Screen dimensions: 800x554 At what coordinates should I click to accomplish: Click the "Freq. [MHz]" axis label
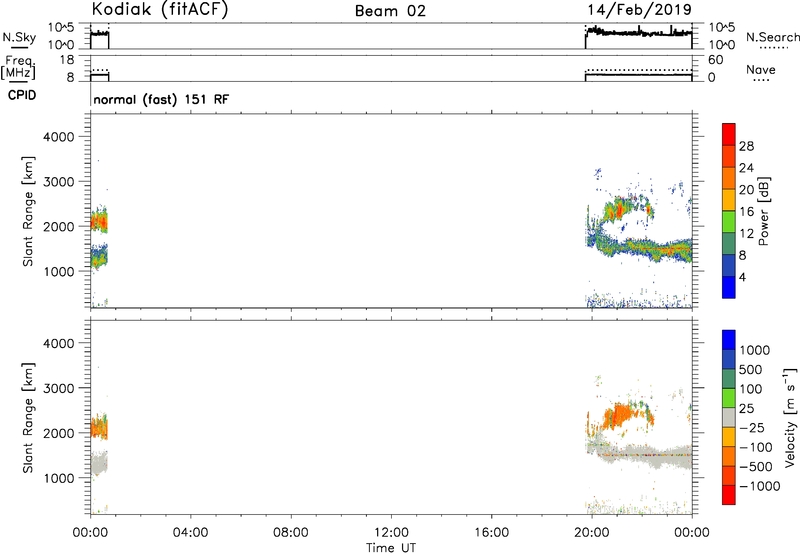(18, 67)
